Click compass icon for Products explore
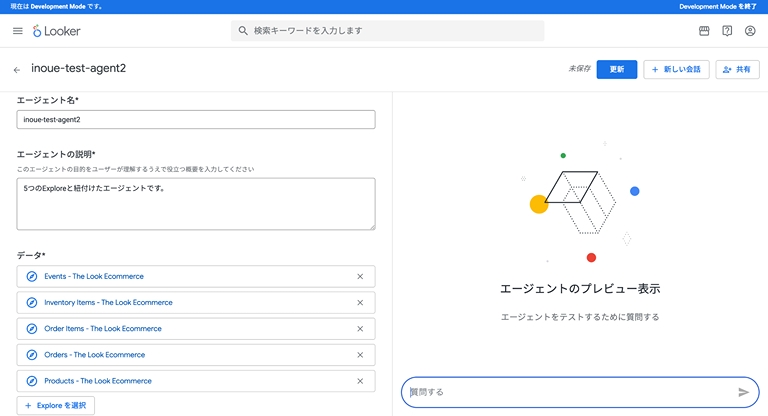This screenshot has width=768, height=416. (32, 381)
